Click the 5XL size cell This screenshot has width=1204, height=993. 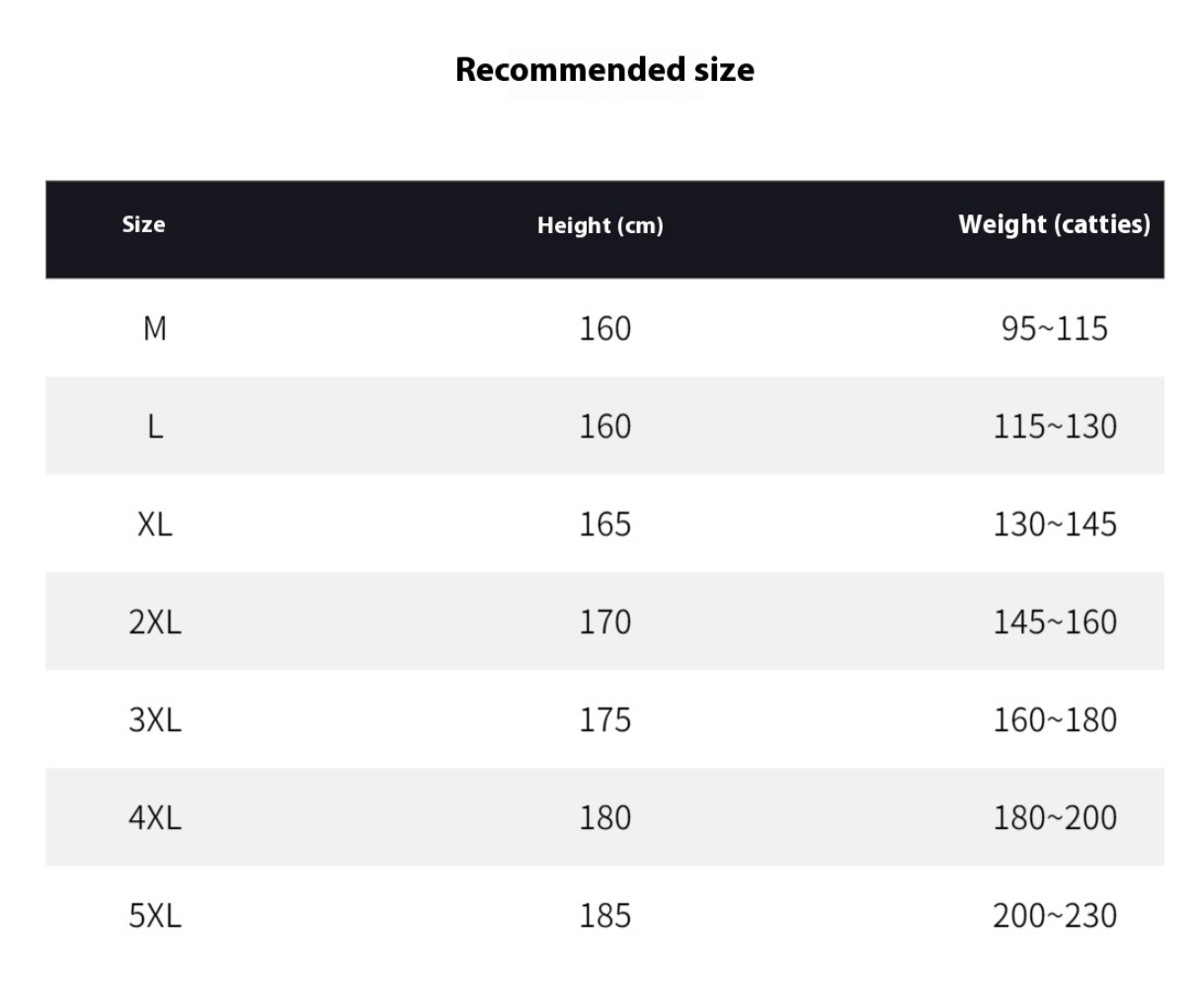[155, 916]
